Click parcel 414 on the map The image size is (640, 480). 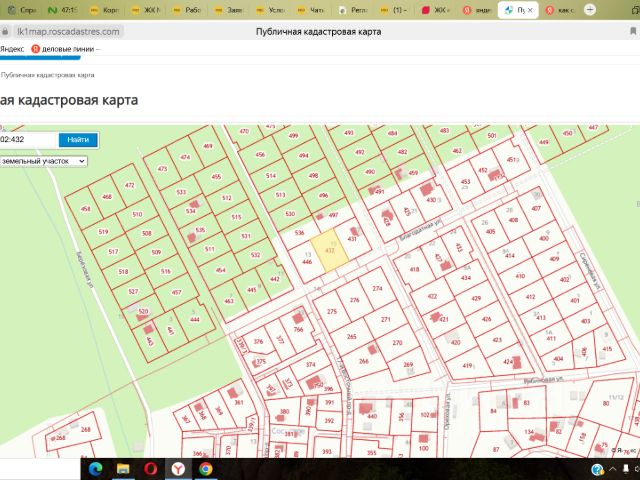click(510, 256)
